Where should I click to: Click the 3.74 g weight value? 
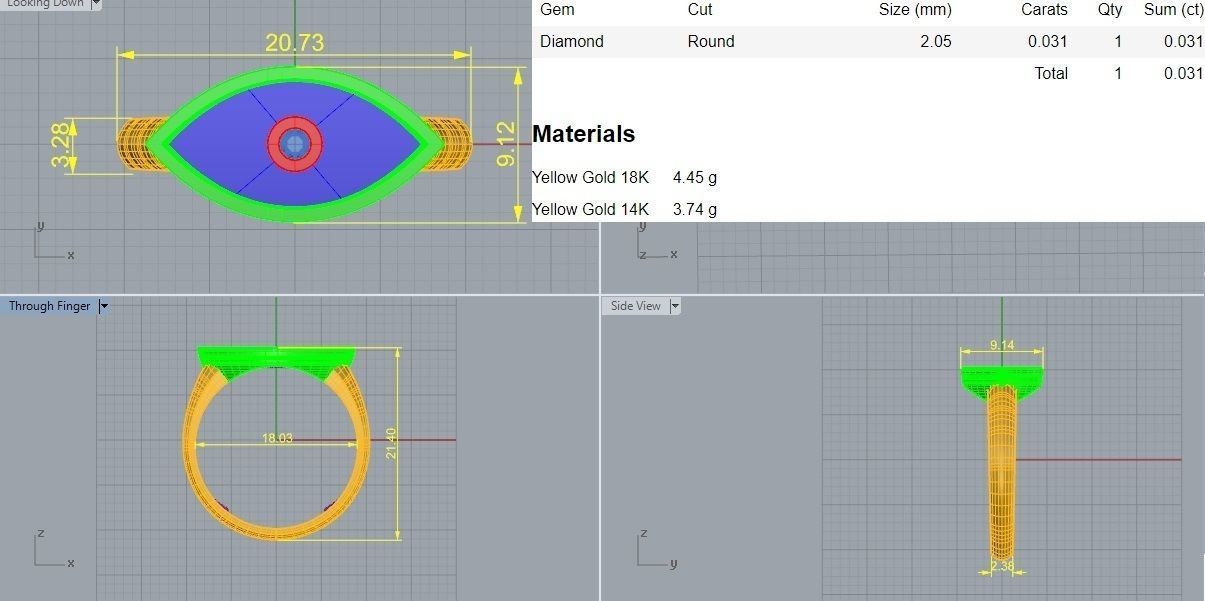[695, 209]
